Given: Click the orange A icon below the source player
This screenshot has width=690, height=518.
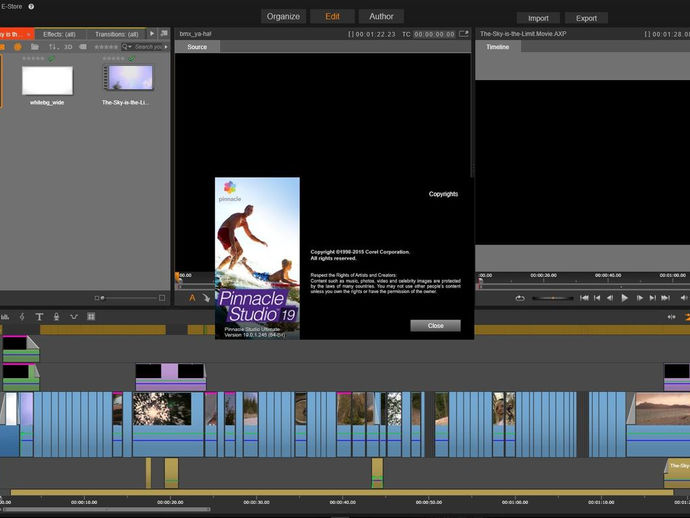Looking at the screenshot, I should point(192,298).
